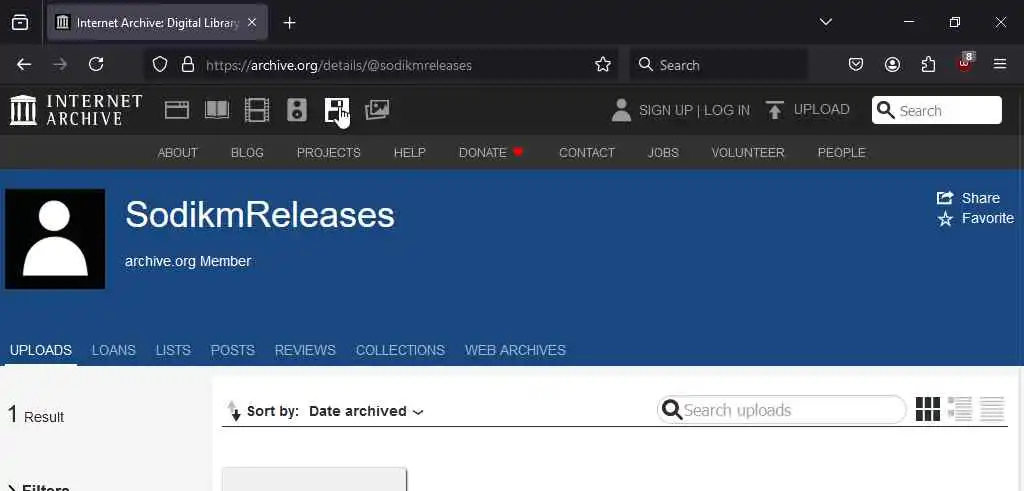Open the HELP menu item
Viewport: 1024px width, 491px height.
tap(409, 153)
